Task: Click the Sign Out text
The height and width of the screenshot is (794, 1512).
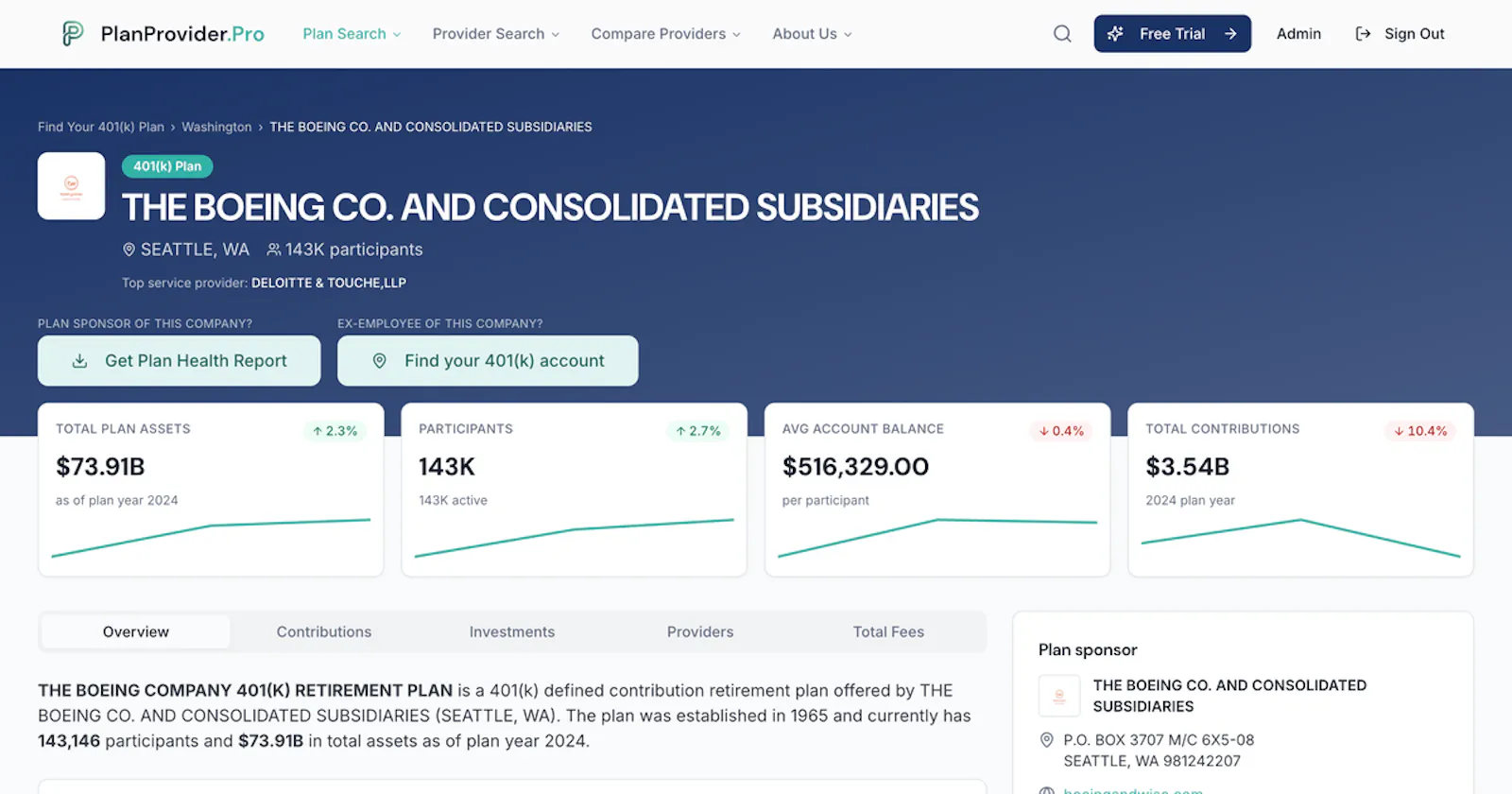Action: tap(1415, 34)
